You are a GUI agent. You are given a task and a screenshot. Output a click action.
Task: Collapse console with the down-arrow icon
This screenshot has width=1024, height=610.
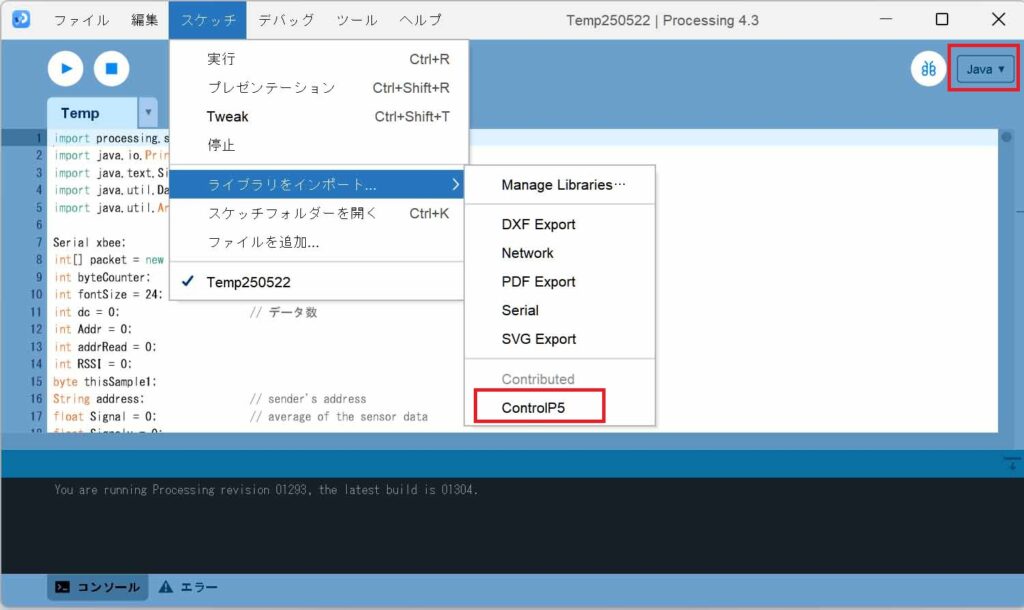tap(1012, 464)
